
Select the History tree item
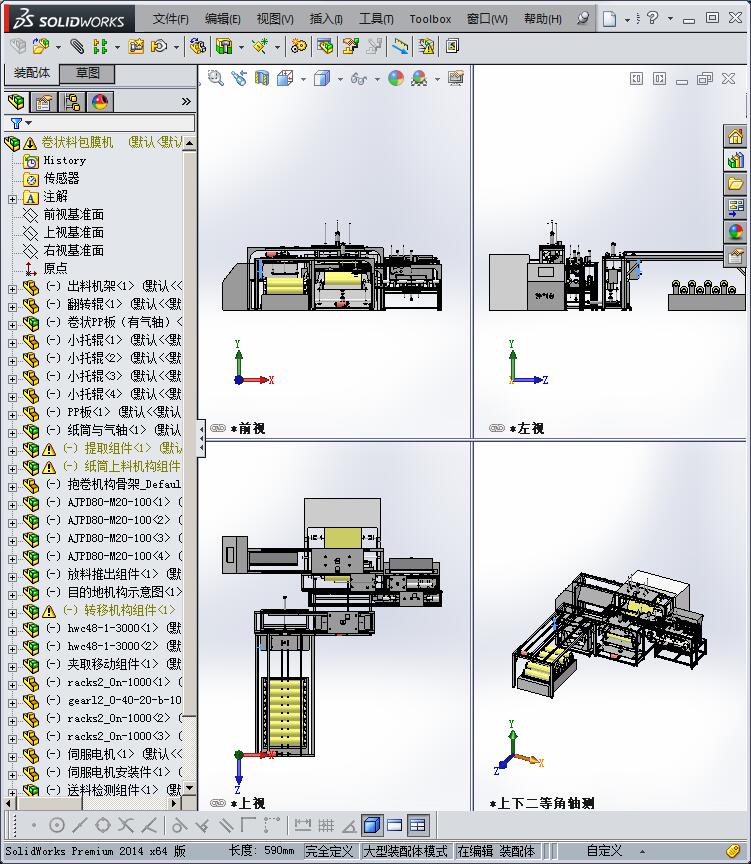pos(64,160)
